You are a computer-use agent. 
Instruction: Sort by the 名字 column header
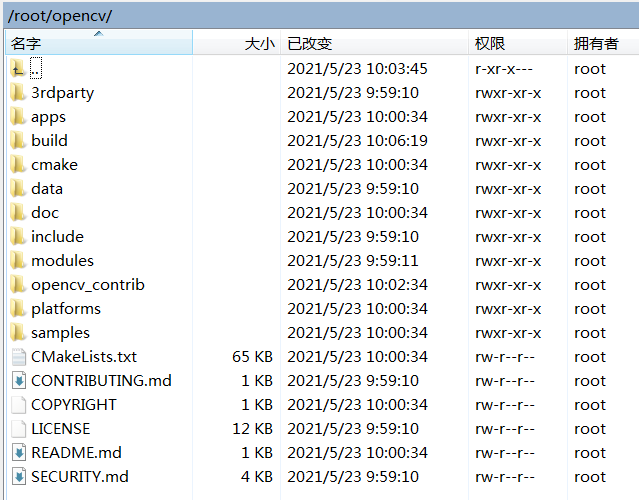click(99, 42)
